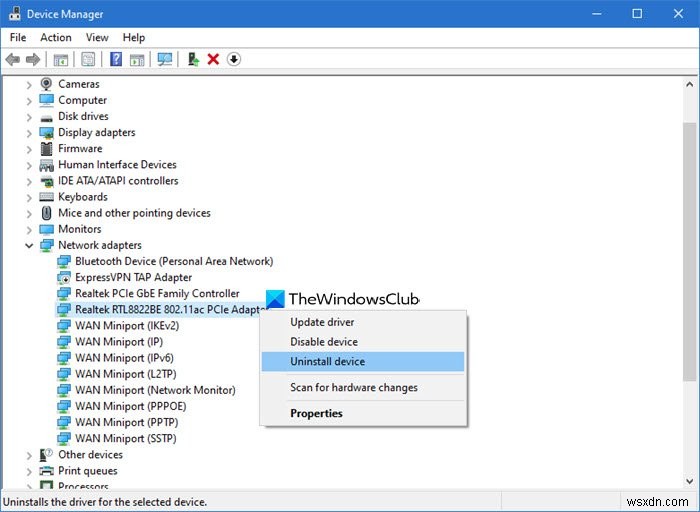Expand the Computer category

point(29,100)
